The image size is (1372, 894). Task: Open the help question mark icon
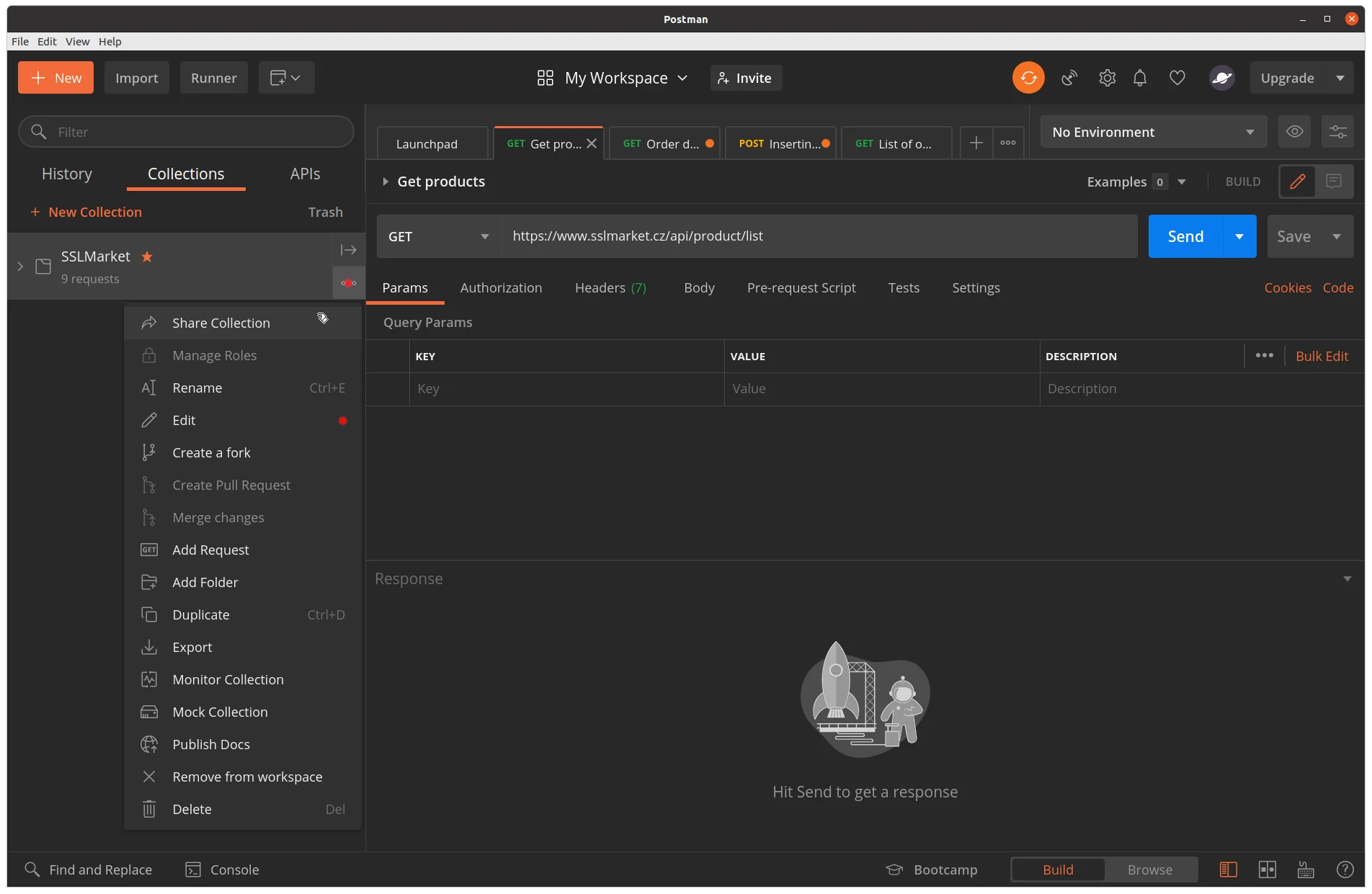click(x=1345, y=870)
